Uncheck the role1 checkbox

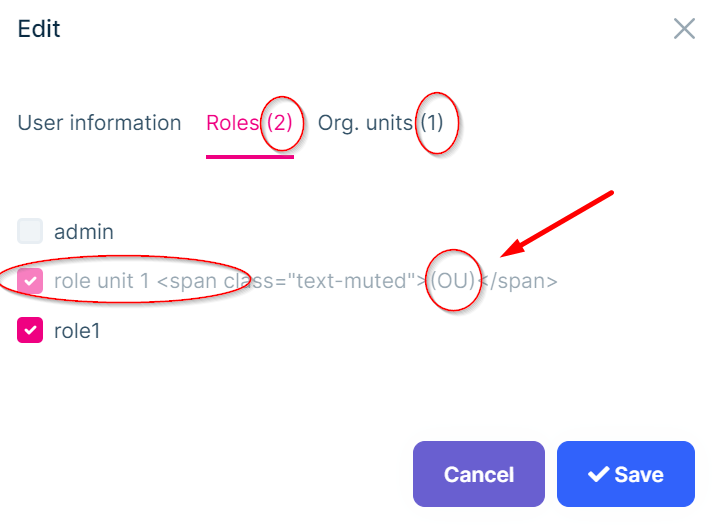coord(30,330)
